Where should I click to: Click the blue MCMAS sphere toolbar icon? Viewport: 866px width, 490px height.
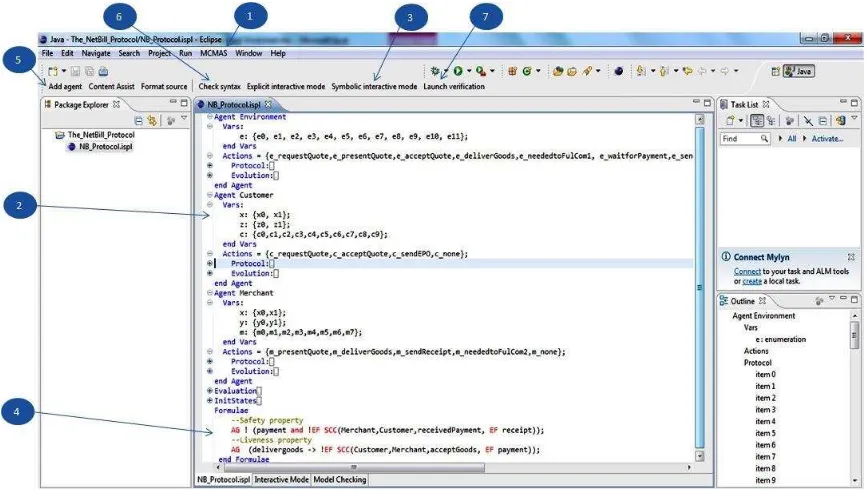(x=619, y=71)
